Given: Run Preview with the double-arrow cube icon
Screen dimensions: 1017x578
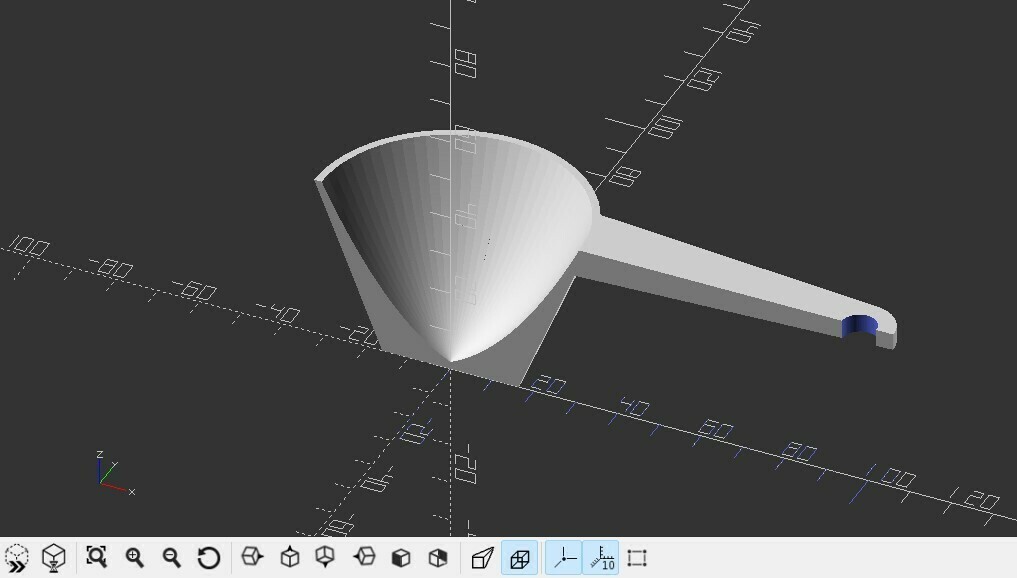Looking at the screenshot, I should 16,558.
